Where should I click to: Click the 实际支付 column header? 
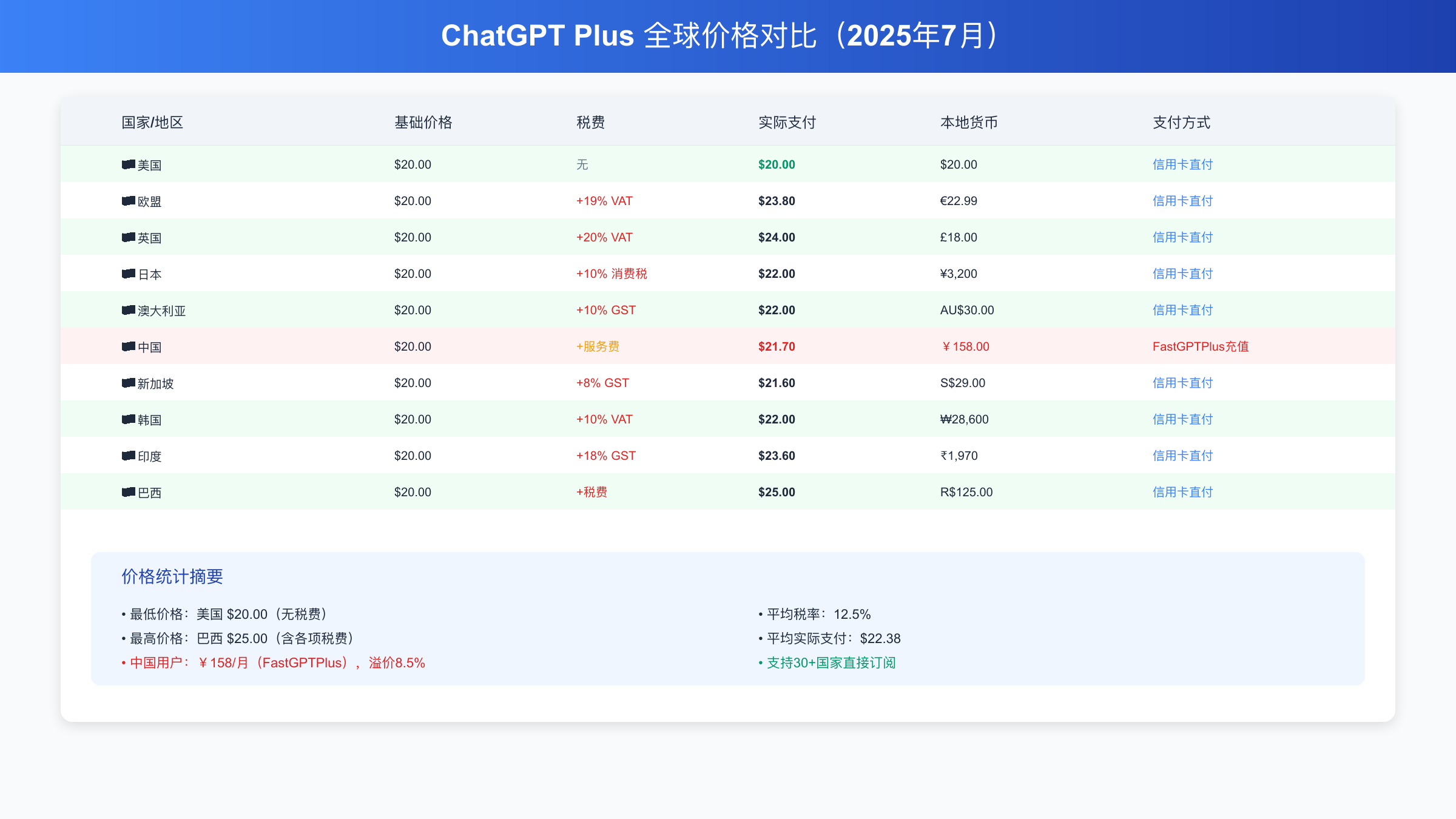[787, 123]
